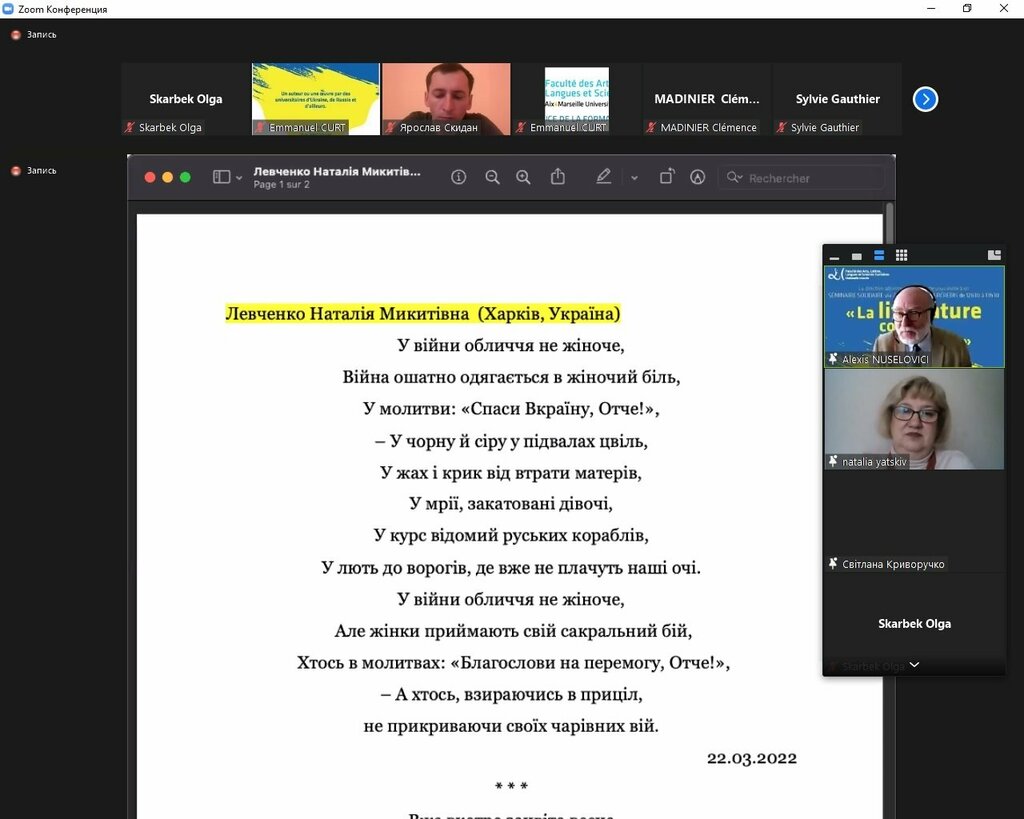Screen dimensions: 1024x819
Task: Hide thumbnail video in floating panel
Action: (x=835, y=256)
